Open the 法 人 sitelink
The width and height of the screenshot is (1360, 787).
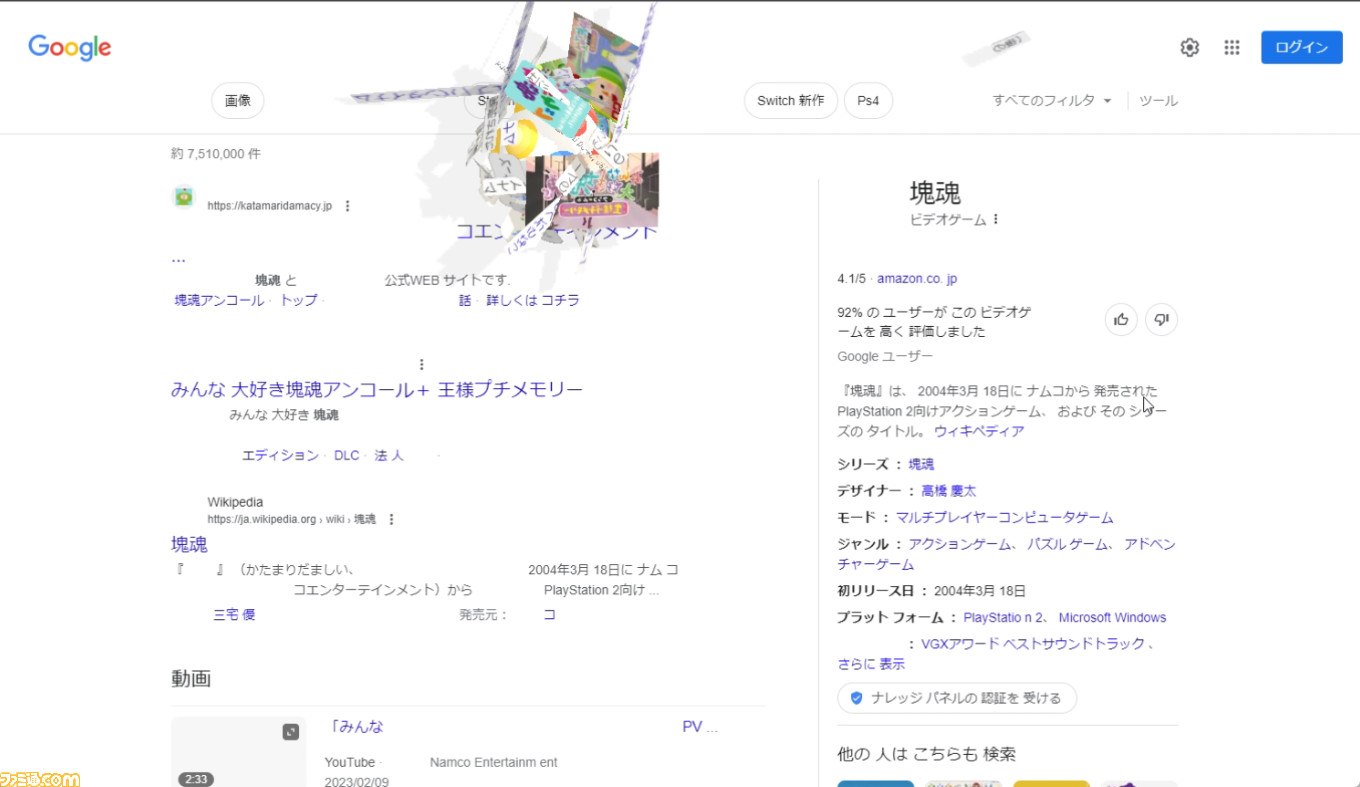coord(389,455)
